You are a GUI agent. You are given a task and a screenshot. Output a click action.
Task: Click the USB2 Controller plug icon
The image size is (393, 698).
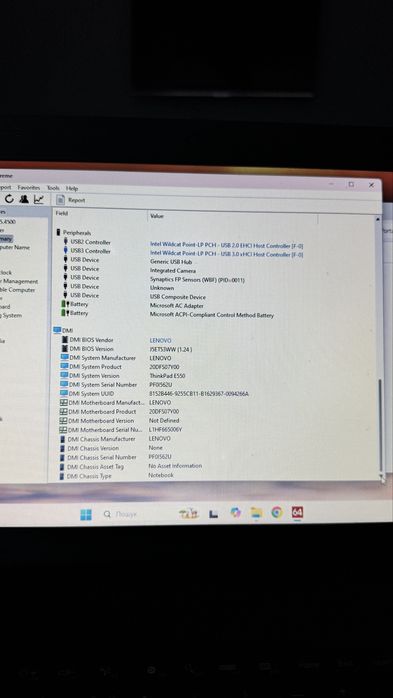[65, 242]
